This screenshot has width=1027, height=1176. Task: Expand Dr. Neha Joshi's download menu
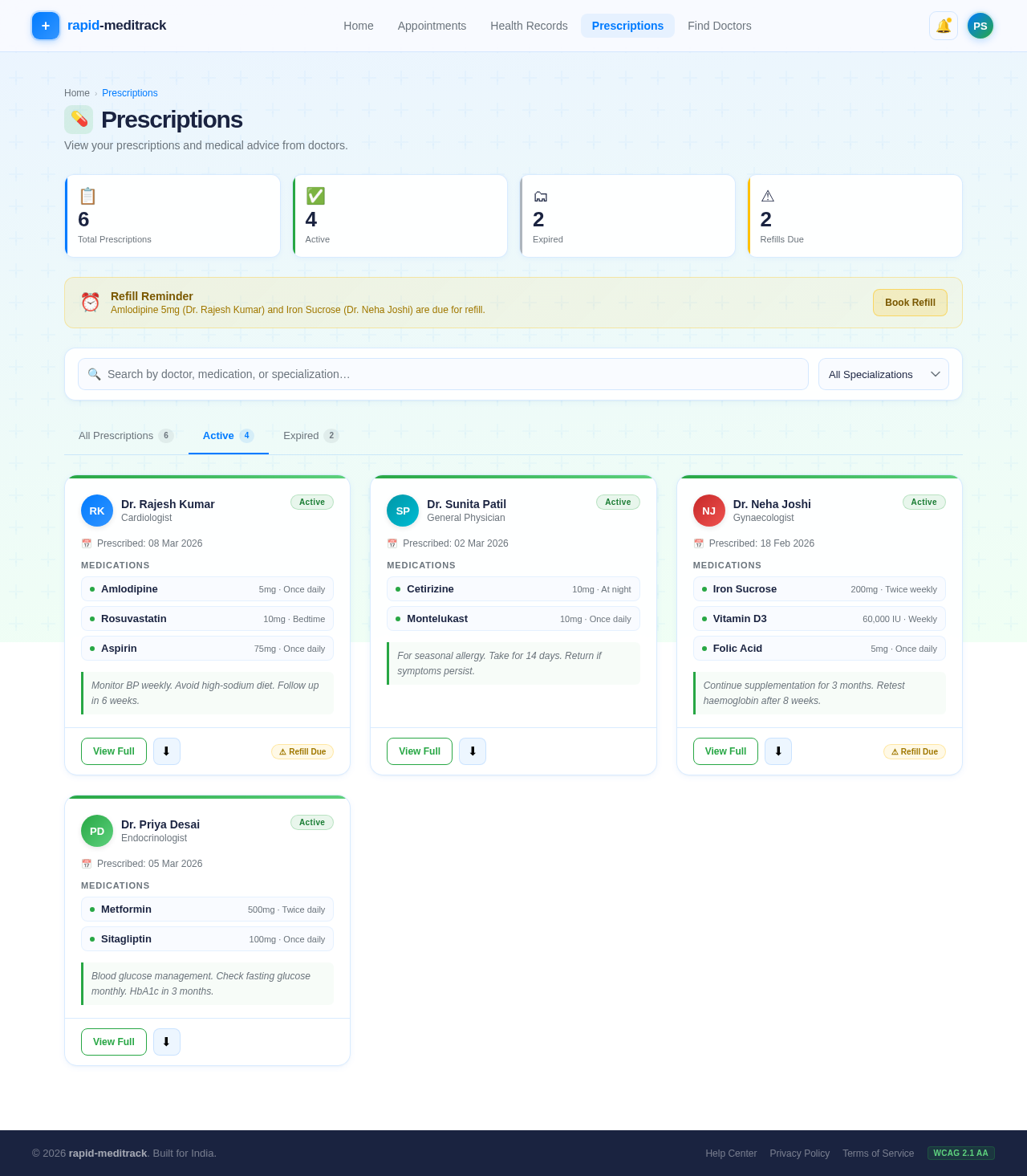tap(777, 751)
